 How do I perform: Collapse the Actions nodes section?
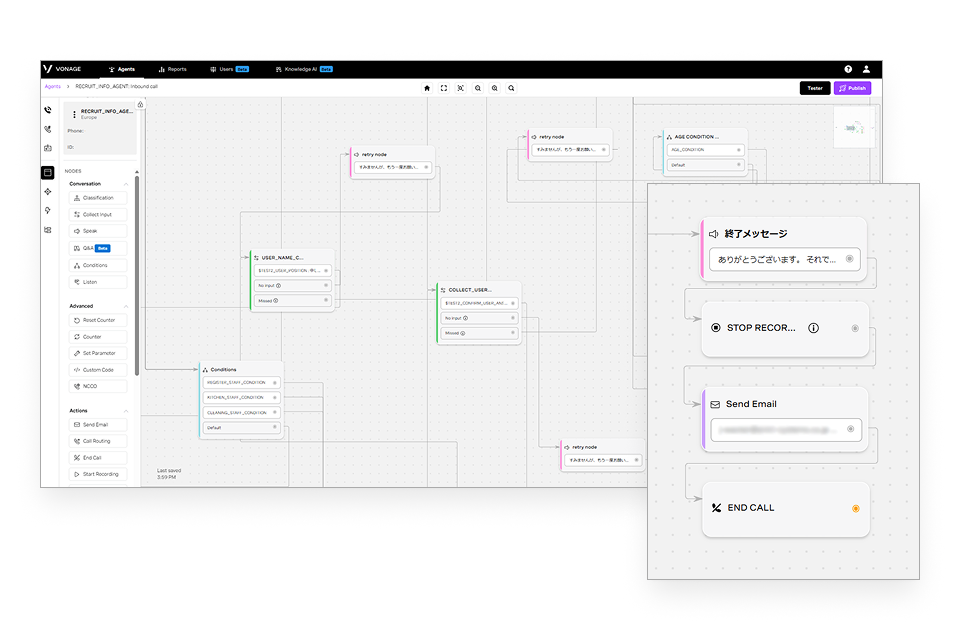pyautogui.click(x=126, y=411)
